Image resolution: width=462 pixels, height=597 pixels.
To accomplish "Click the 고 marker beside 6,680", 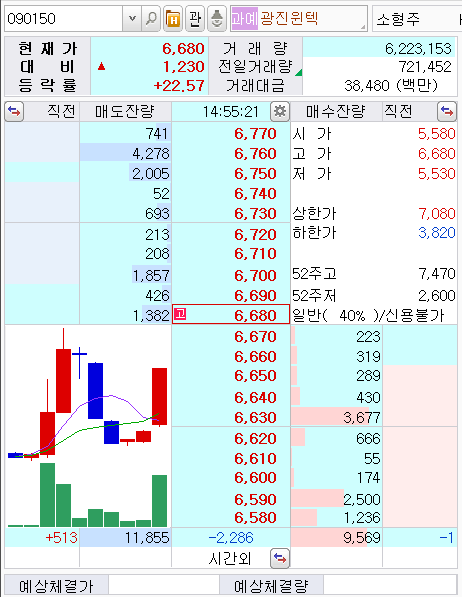I will point(180,314).
